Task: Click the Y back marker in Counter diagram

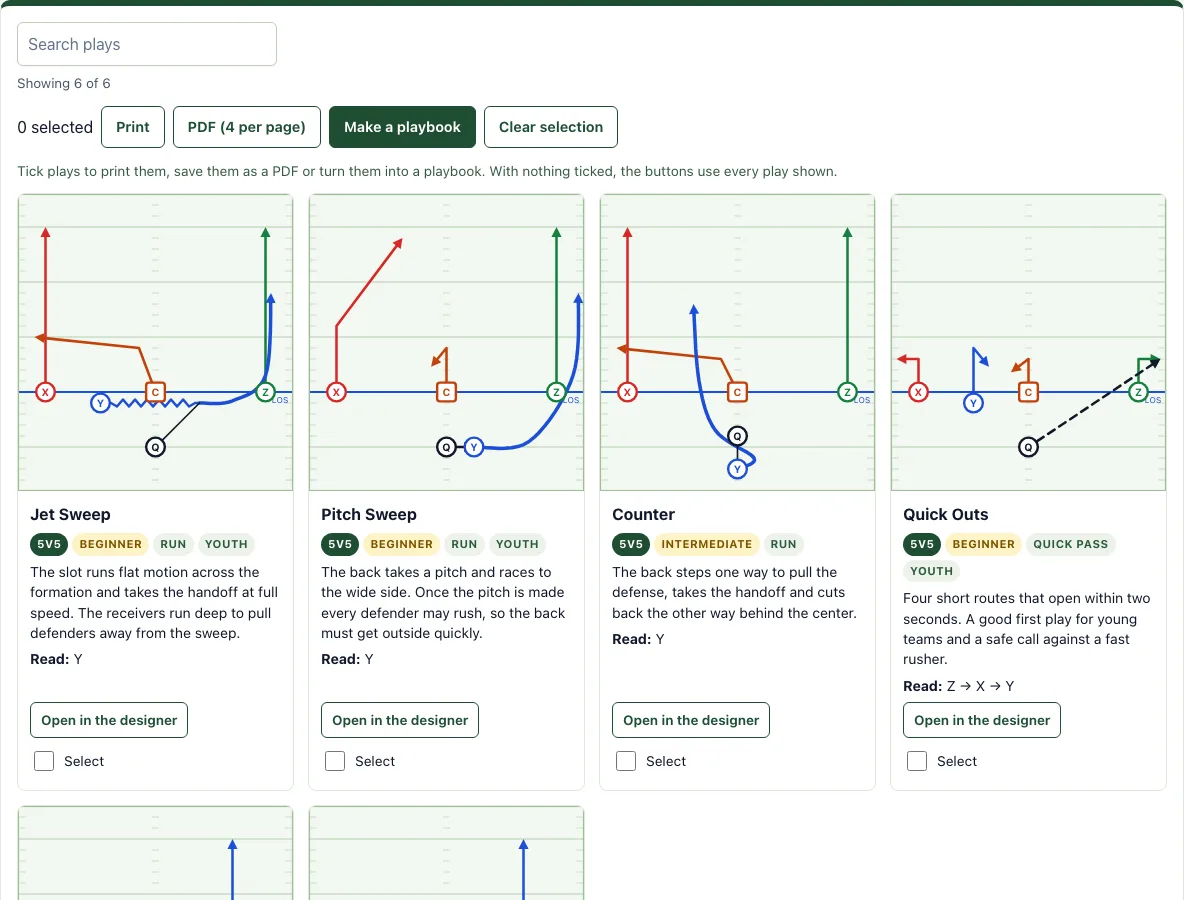Action: (737, 469)
